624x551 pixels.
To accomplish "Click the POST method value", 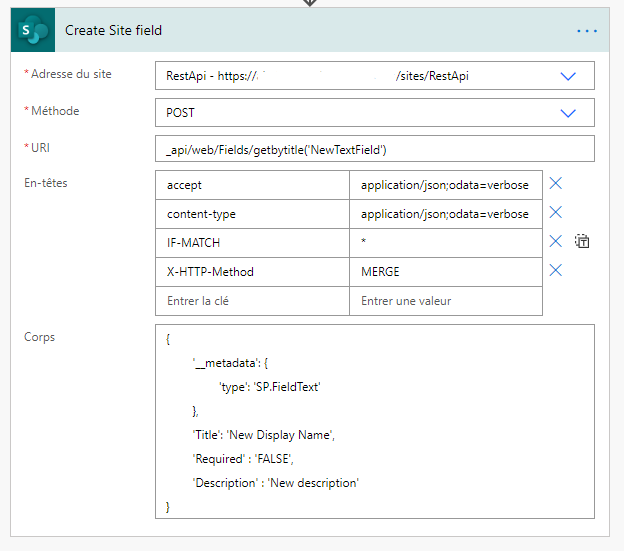I will point(180,113).
